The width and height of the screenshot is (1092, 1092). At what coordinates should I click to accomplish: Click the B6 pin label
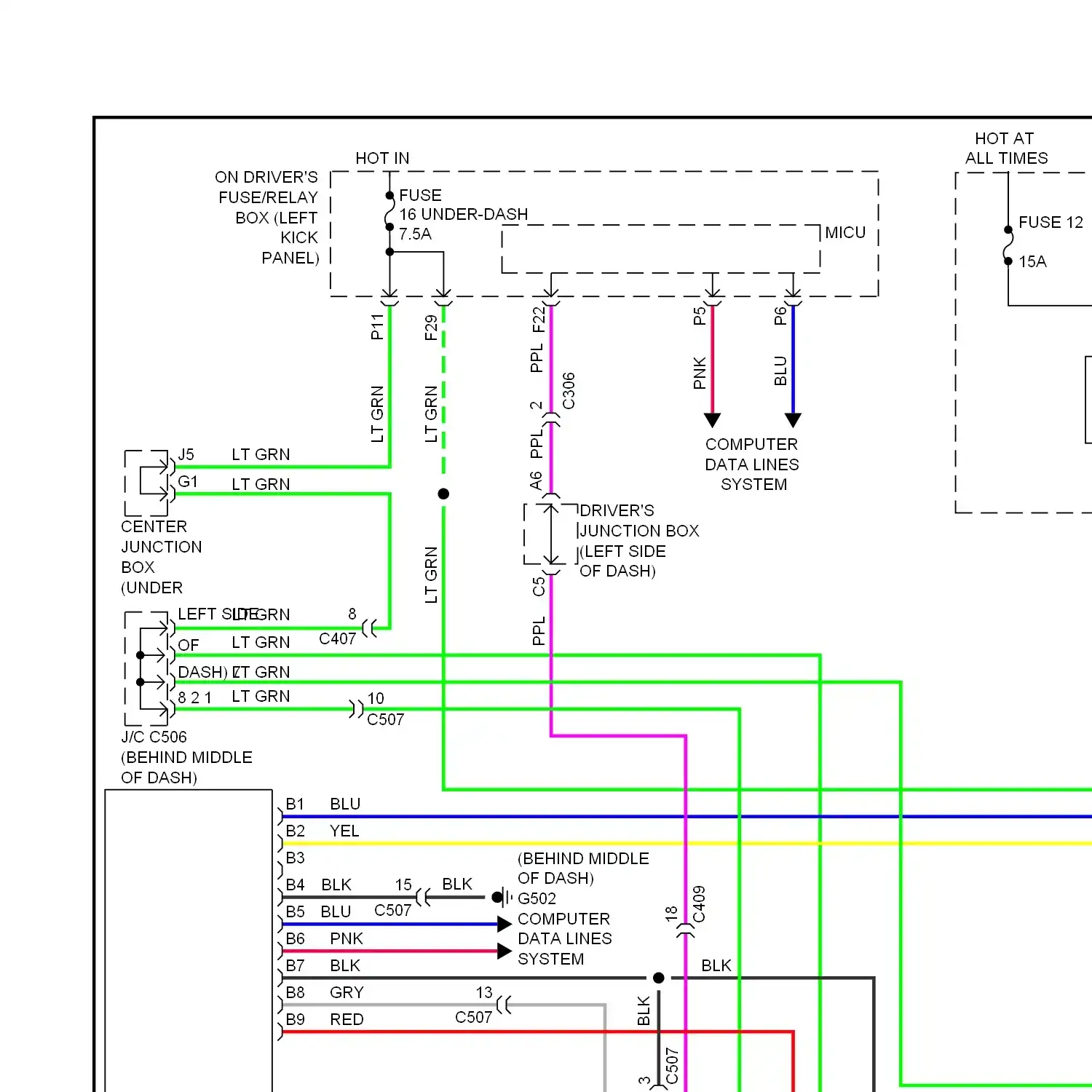[295, 938]
